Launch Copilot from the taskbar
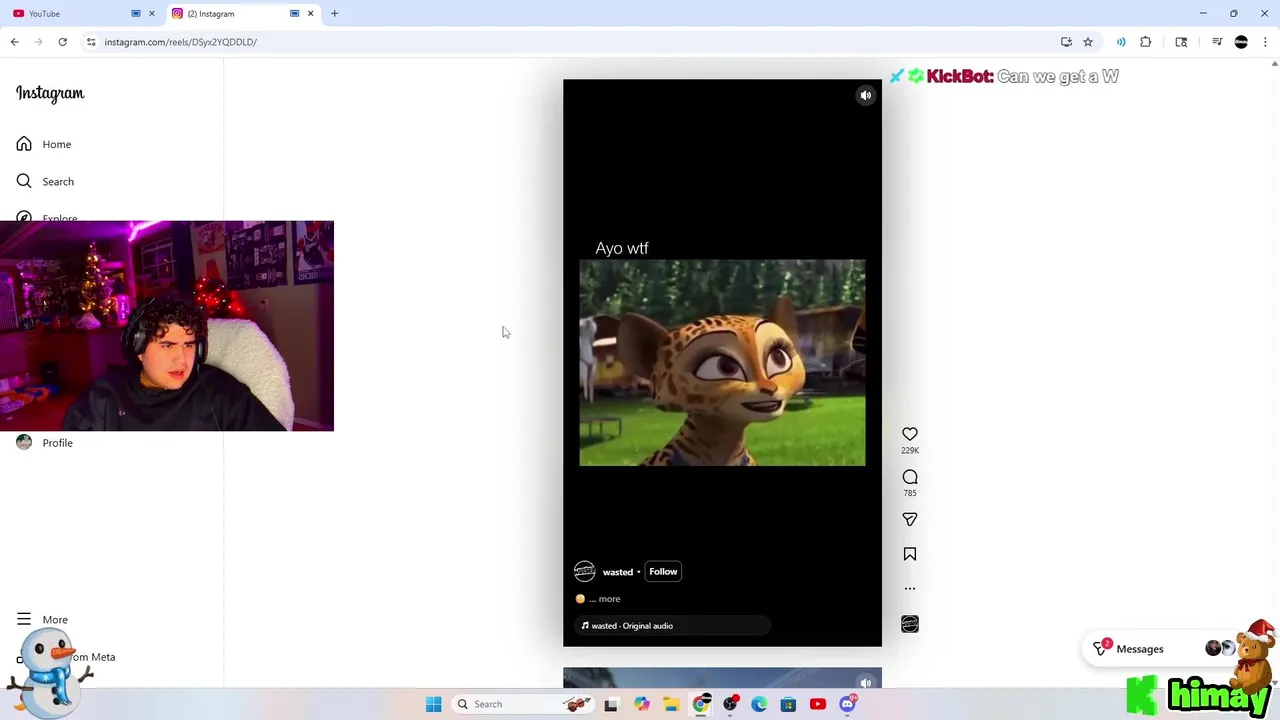 tap(642, 704)
